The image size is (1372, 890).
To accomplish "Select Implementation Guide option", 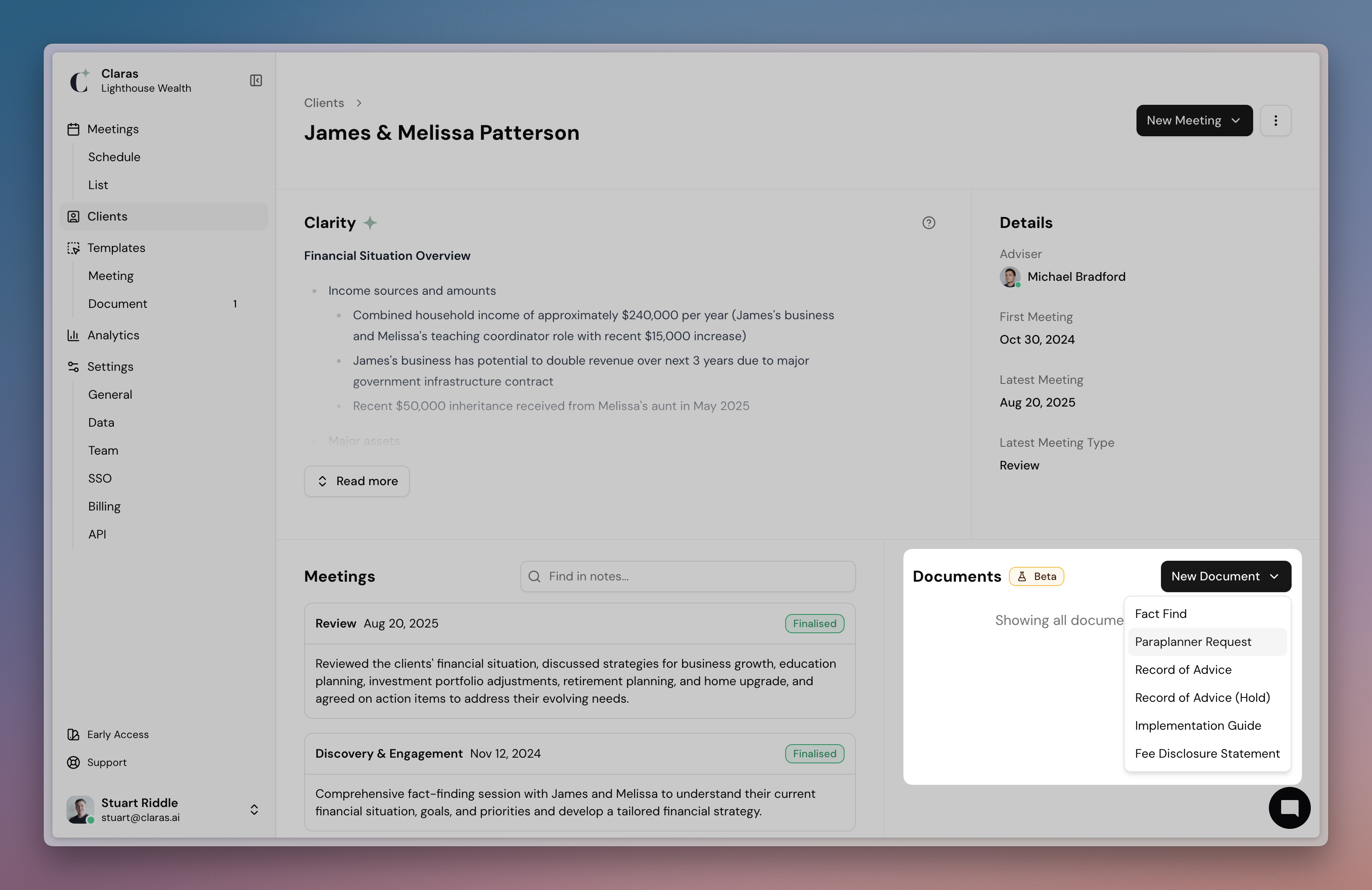I will click(1207, 726).
